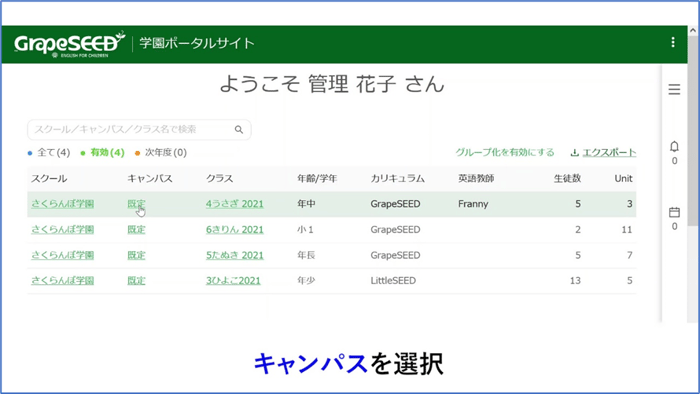The height and width of the screenshot is (394, 700).
Task: Open さくらんぼ学園 in 4うさぎ row
Action: 62,204
